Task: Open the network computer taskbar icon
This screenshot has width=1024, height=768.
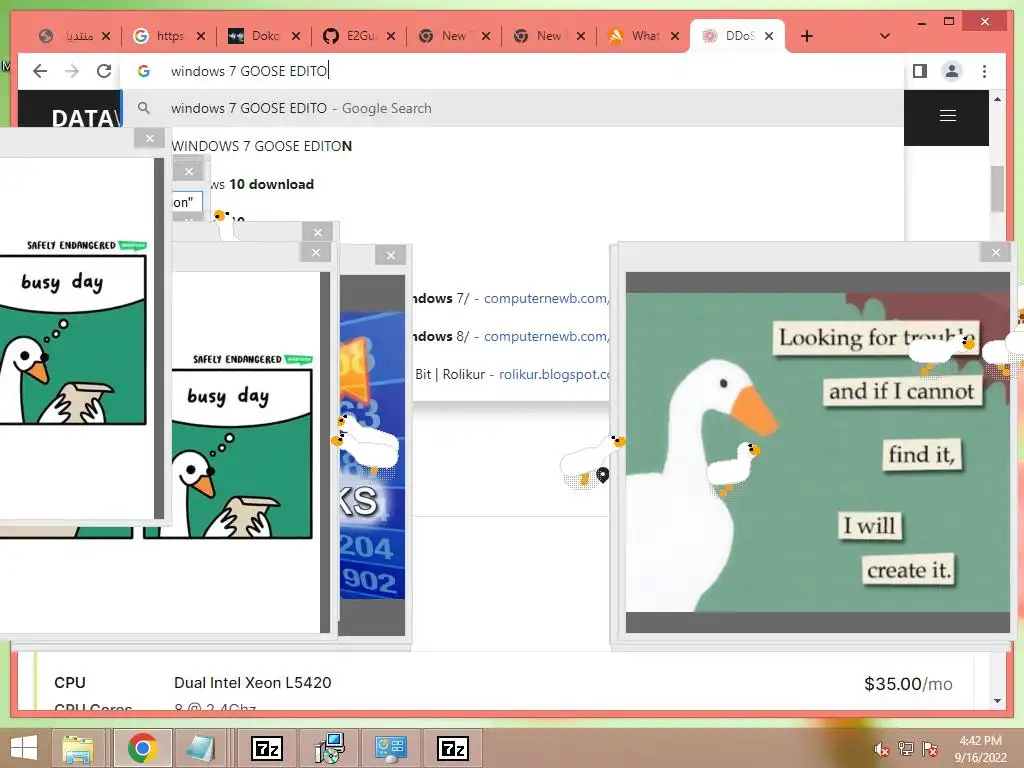Action: pyautogui.click(x=329, y=748)
